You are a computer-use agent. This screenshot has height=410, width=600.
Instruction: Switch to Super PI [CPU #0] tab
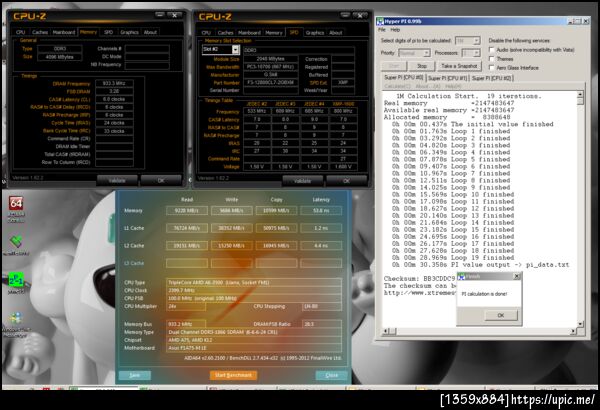pyautogui.click(x=404, y=77)
